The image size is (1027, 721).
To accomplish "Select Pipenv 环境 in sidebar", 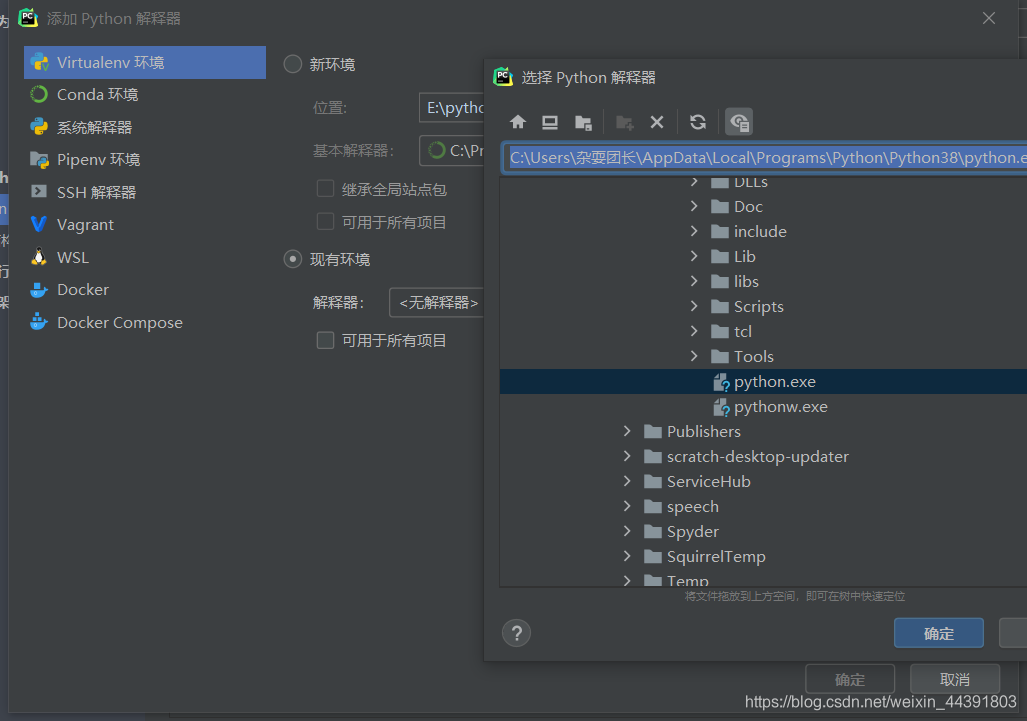I will (145, 160).
